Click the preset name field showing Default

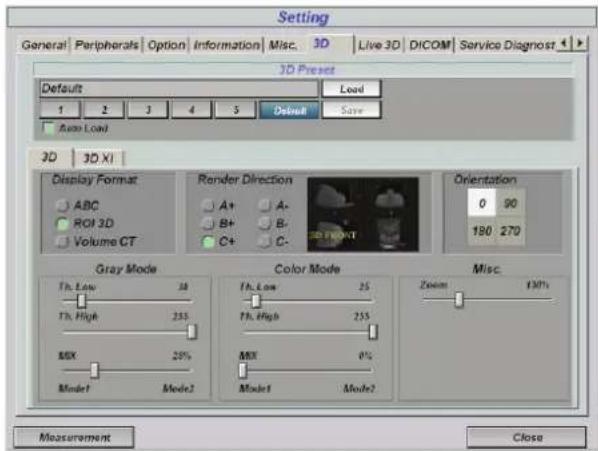tap(178, 89)
